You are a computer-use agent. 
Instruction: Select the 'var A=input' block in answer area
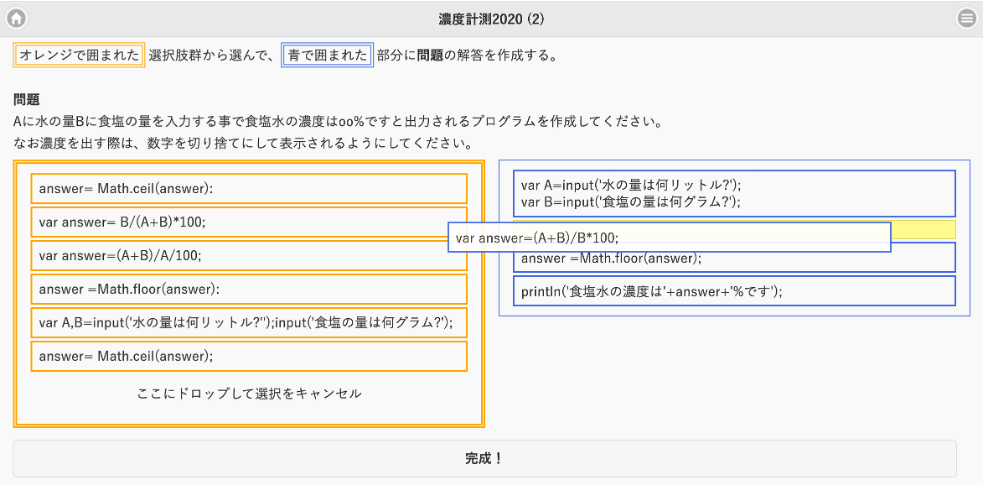pyautogui.click(x=735, y=193)
